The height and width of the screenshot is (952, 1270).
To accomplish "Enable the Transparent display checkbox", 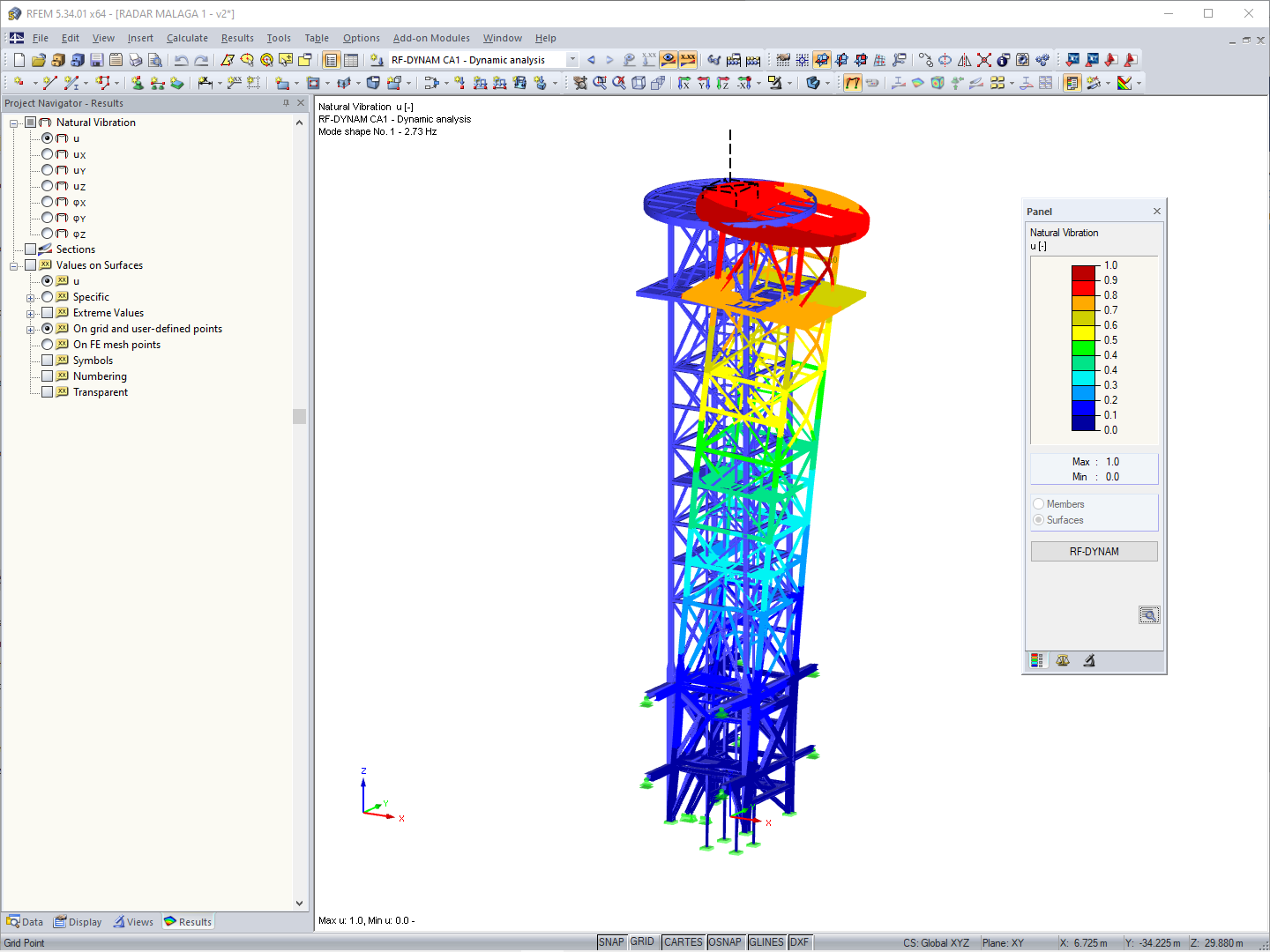I will [x=48, y=391].
